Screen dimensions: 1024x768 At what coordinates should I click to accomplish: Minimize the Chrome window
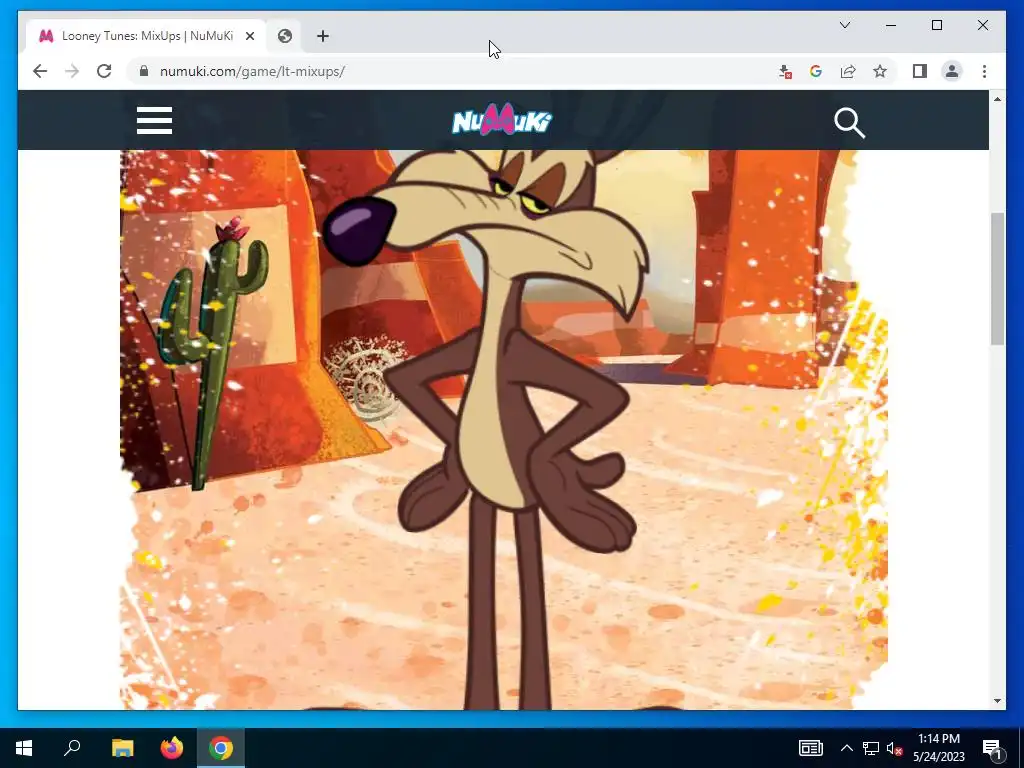[x=891, y=25]
